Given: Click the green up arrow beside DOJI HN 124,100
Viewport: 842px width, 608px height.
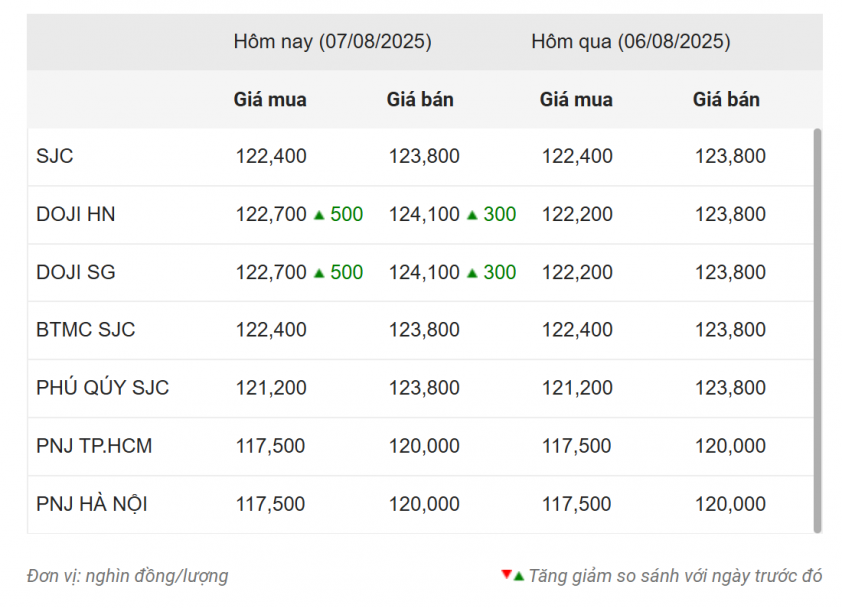Looking at the screenshot, I should (x=472, y=215).
